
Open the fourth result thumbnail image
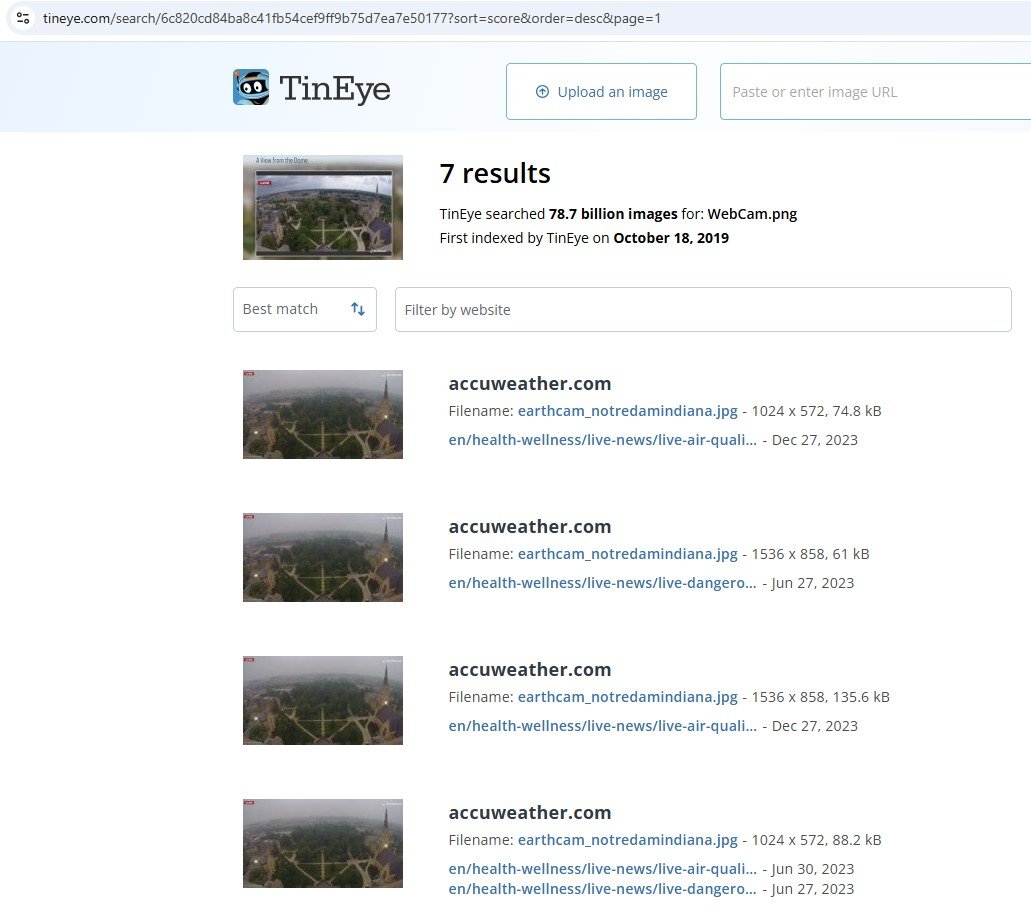click(x=322, y=844)
